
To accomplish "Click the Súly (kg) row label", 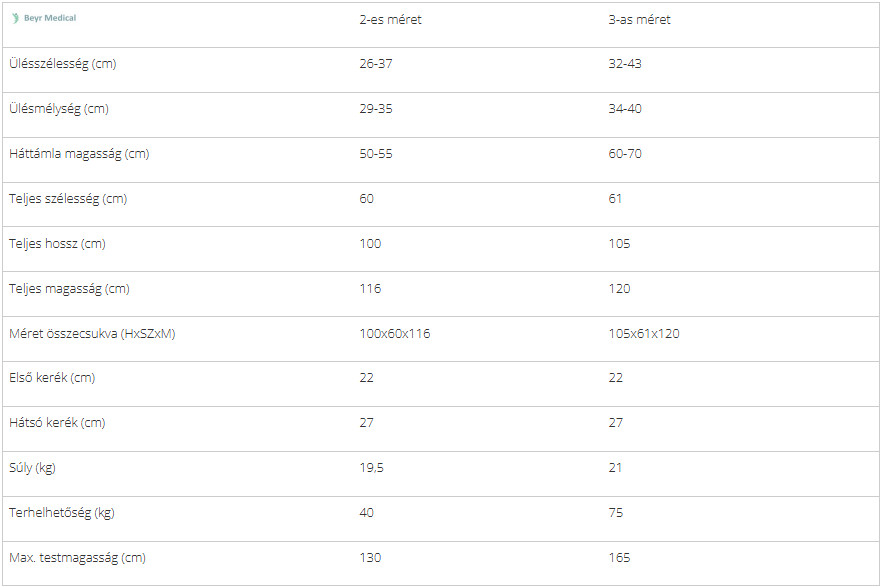I will click(33, 468).
